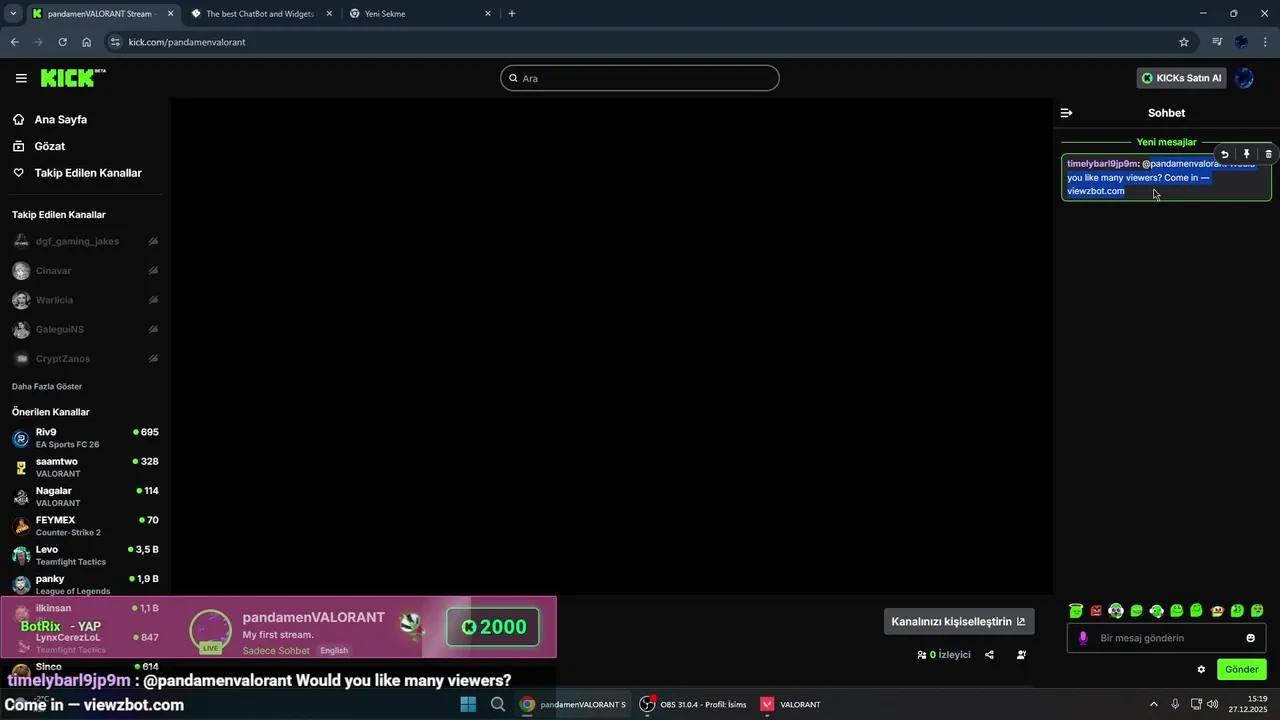Viewport: 1280px width, 720px height.
Task: Click the volume icon in the system tray
Action: [1212, 704]
